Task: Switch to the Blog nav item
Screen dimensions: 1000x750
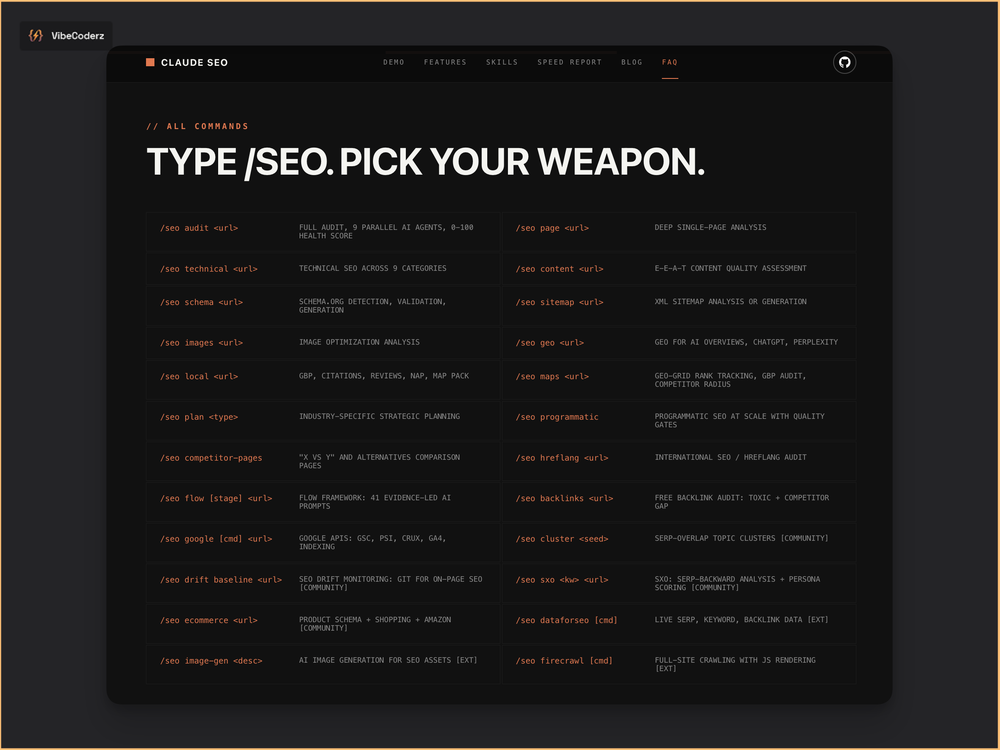Action: point(632,62)
